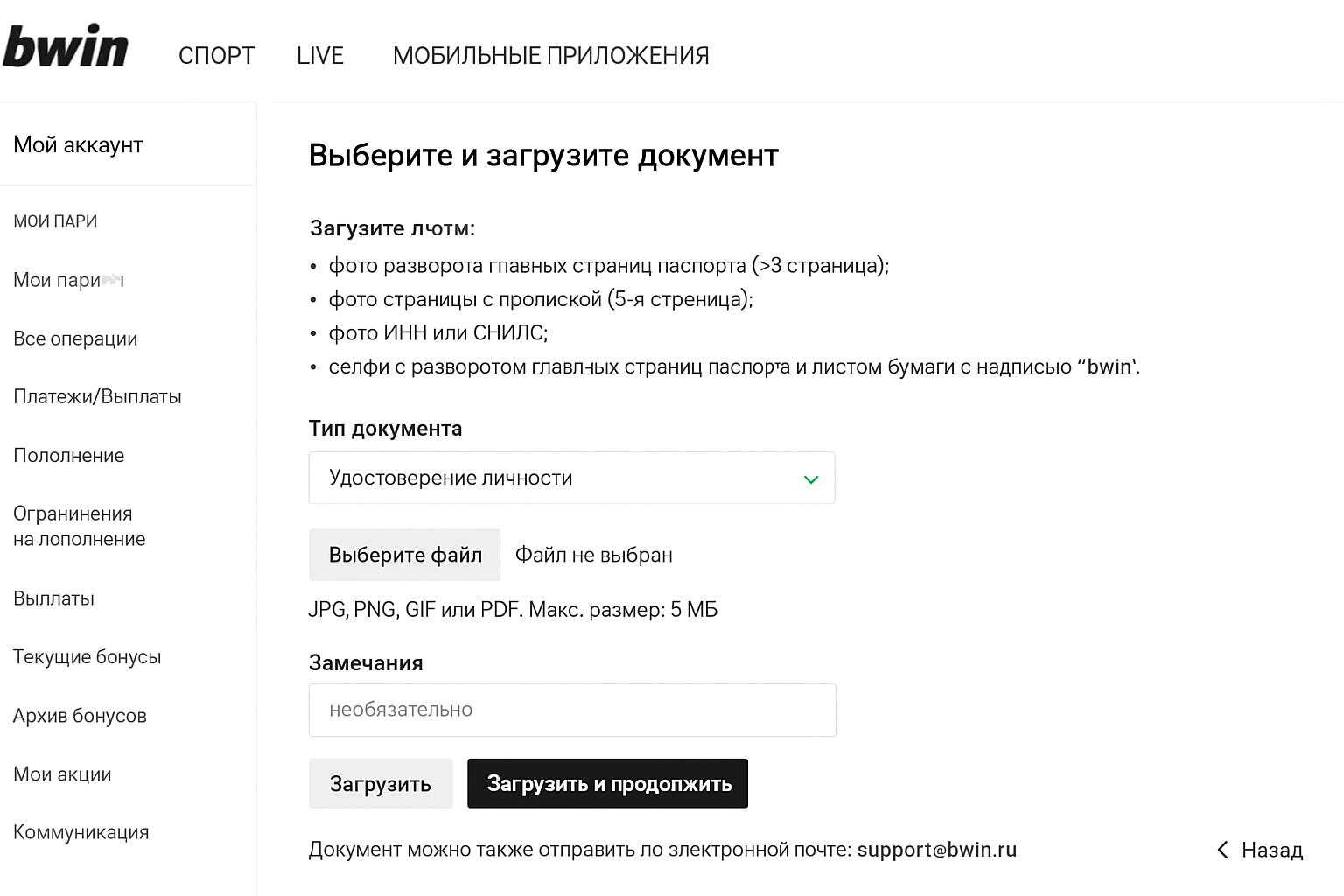Open Платежи/Выплаты sidebar item
Image resolution: width=1344 pixels, height=896 pixels.
(x=97, y=397)
